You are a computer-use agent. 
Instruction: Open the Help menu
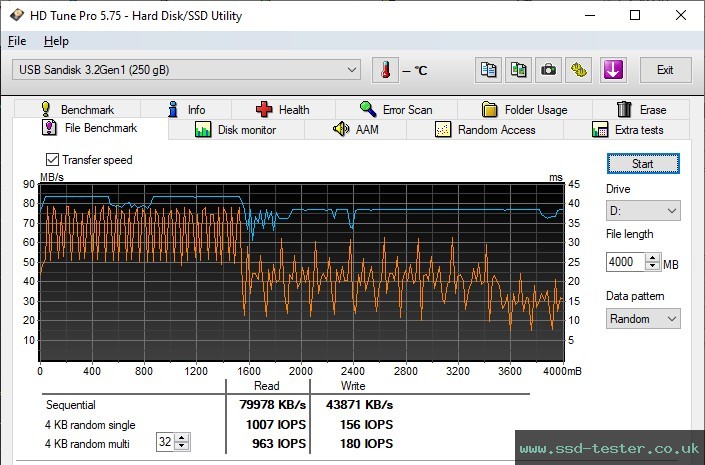pos(56,41)
